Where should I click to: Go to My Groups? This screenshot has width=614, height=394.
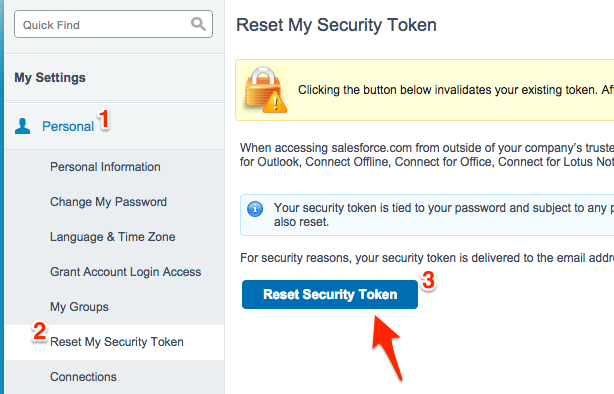pyautogui.click(x=79, y=307)
